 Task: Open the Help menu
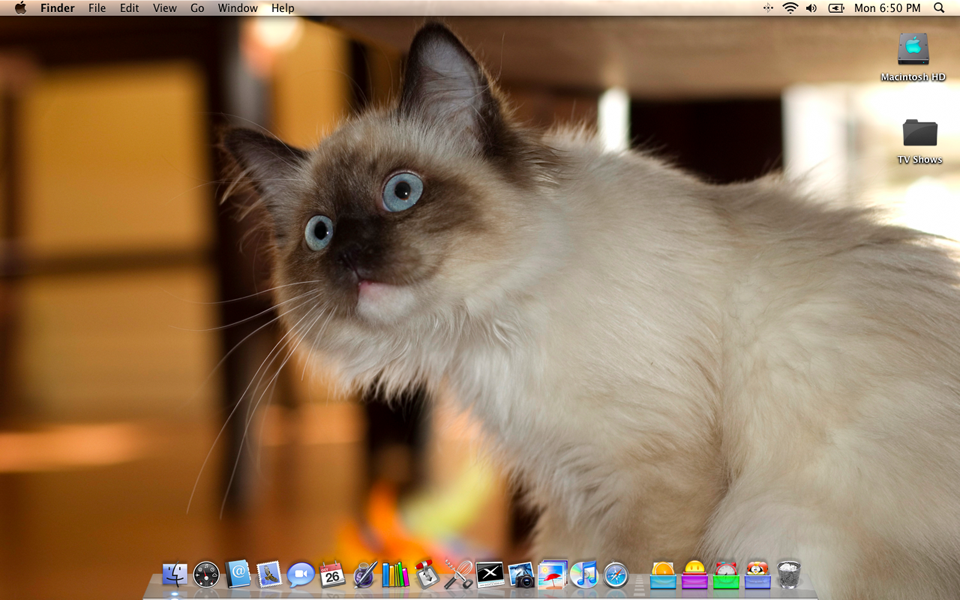click(x=283, y=8)
